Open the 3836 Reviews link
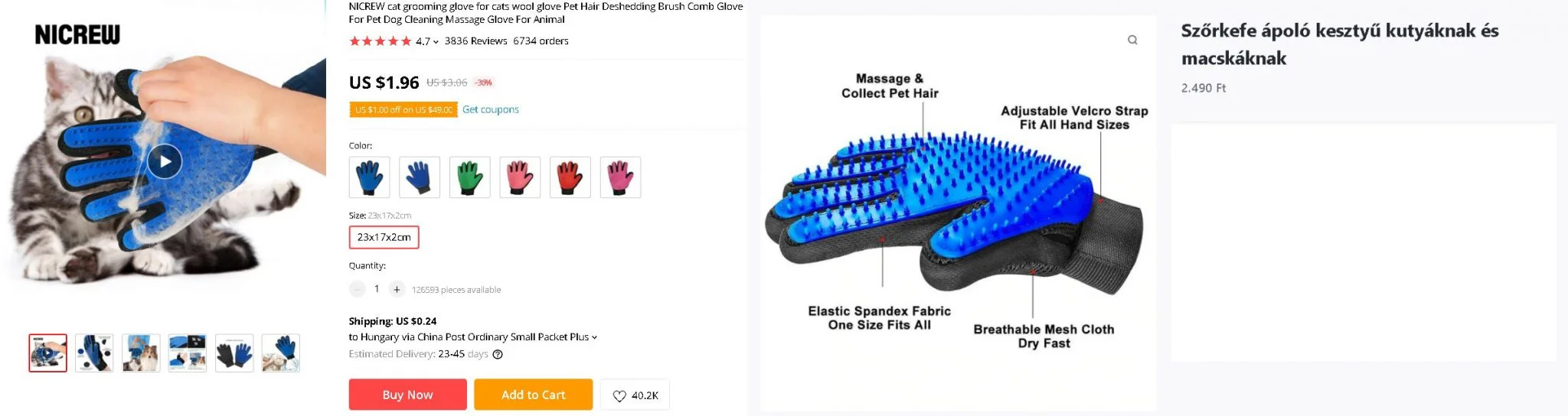This screenshot has width=1568, height=416. [x=475, y=41]
